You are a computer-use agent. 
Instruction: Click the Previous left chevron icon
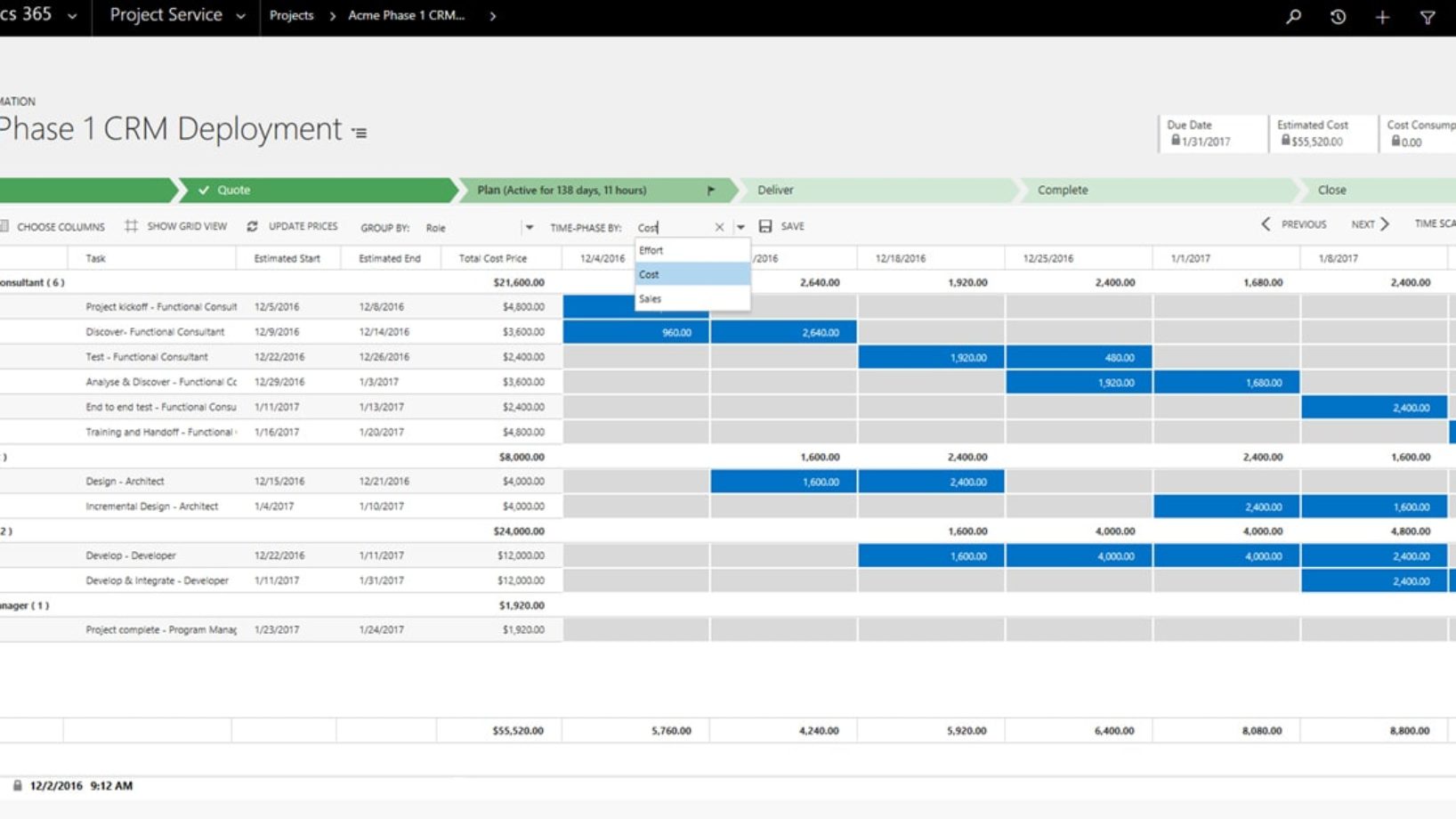click(x=1266, y=224)
